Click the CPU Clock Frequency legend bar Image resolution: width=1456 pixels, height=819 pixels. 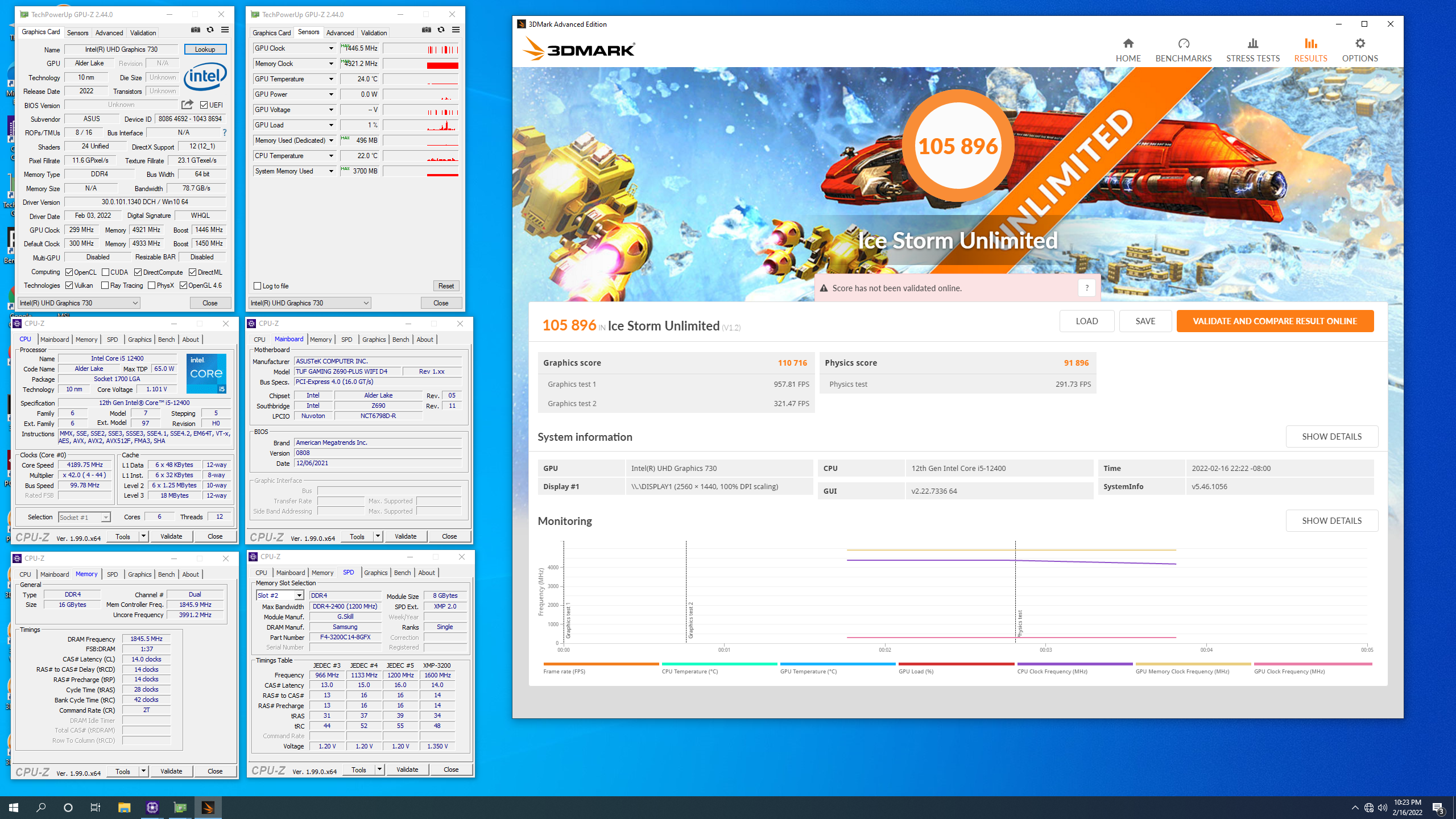pyautogui.click(x=1075, y=664)
